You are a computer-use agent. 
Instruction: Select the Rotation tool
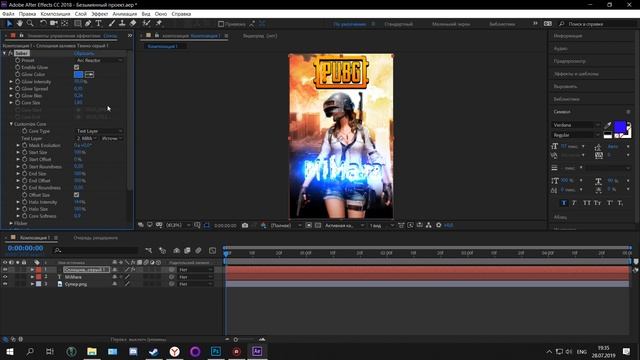(x=43, y=24)
